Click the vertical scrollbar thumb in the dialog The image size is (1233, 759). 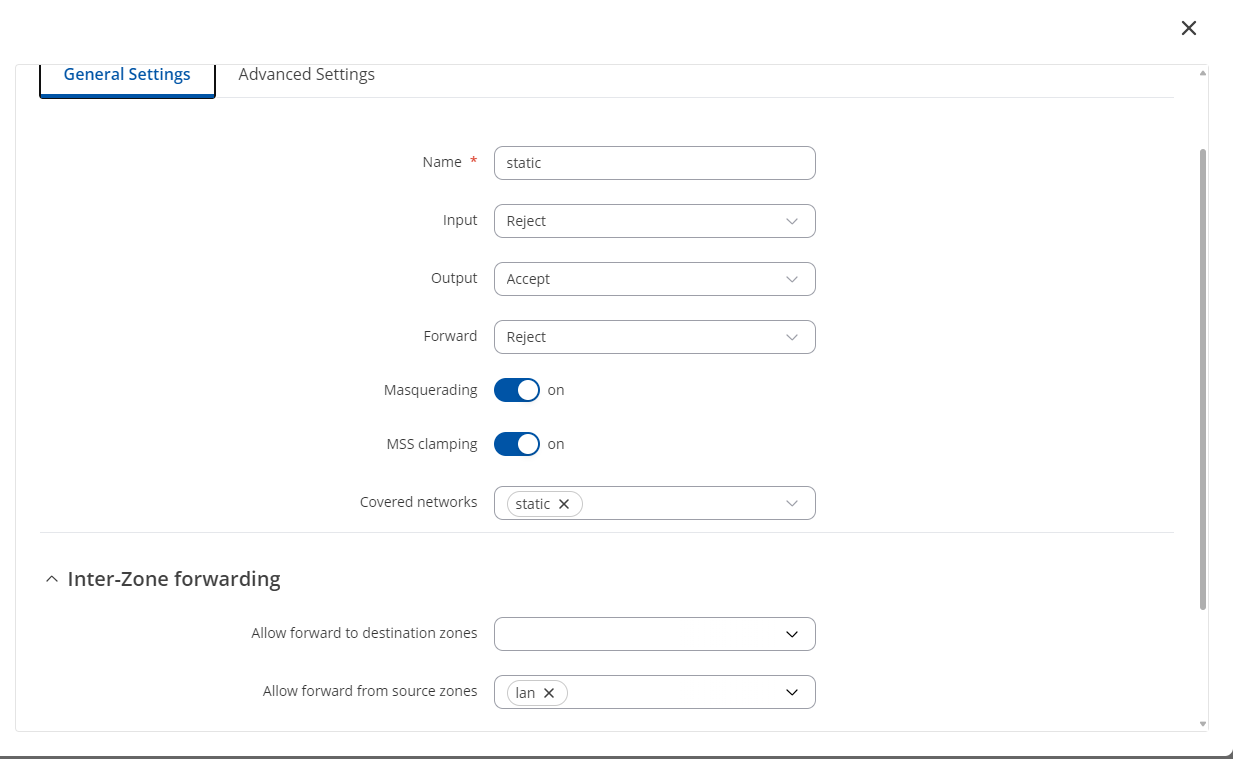pos(1202,378)
